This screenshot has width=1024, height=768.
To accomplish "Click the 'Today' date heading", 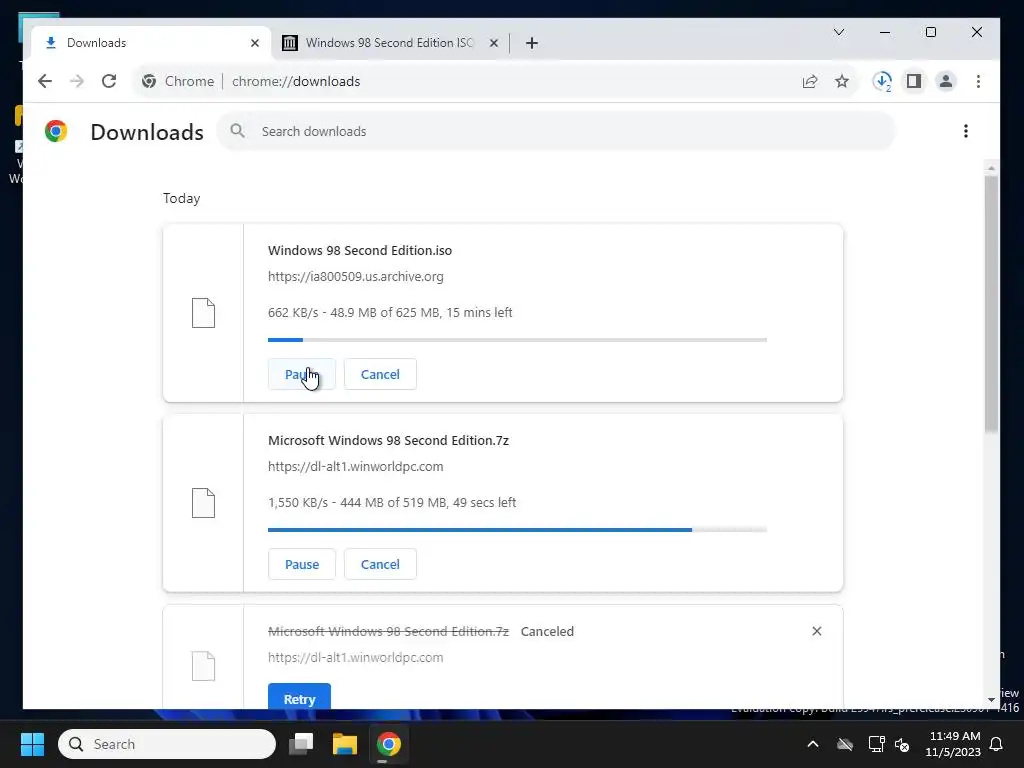I will click(182, 198).
